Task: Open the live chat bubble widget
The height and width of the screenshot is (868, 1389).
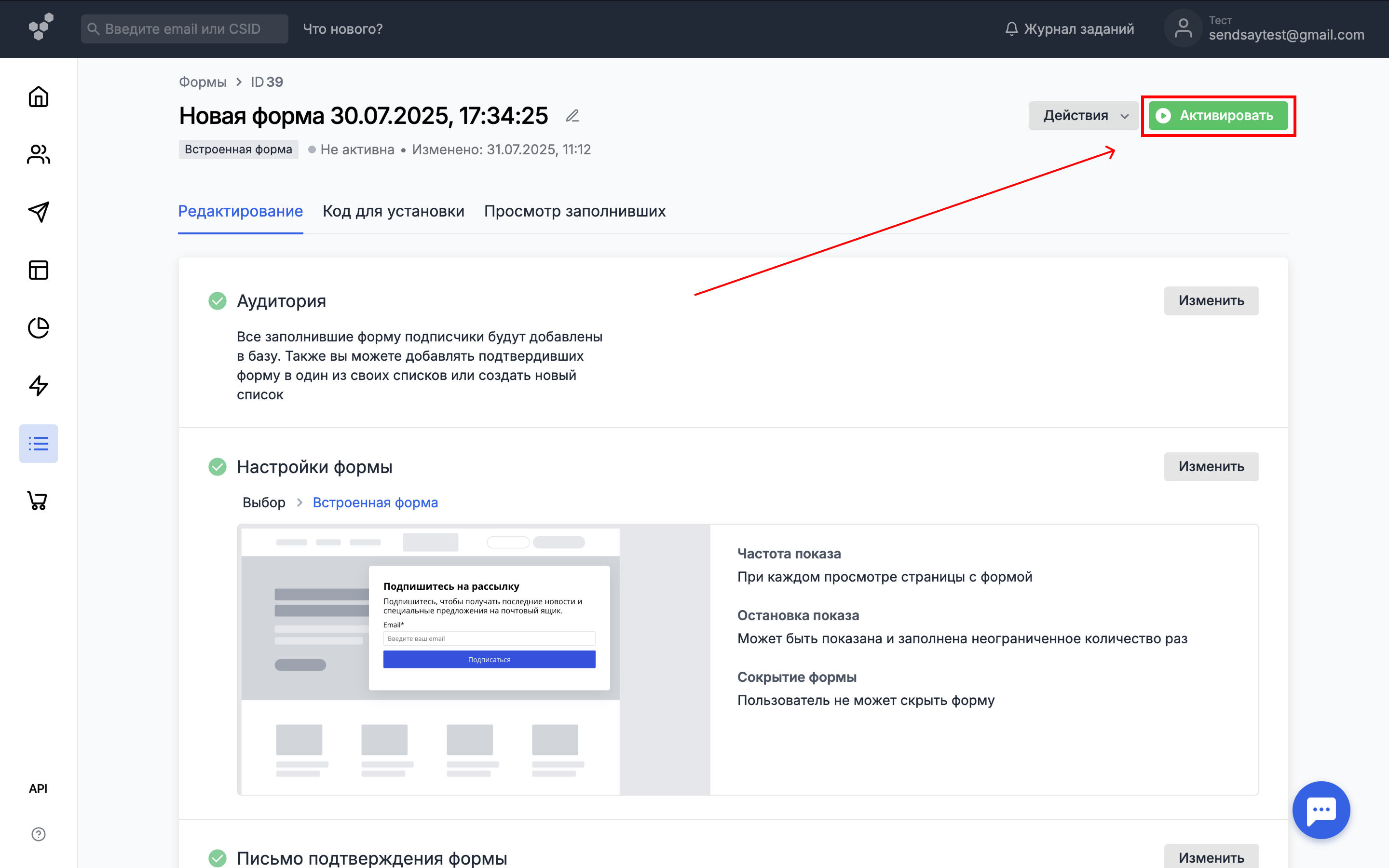Action: pos(1321,810)
